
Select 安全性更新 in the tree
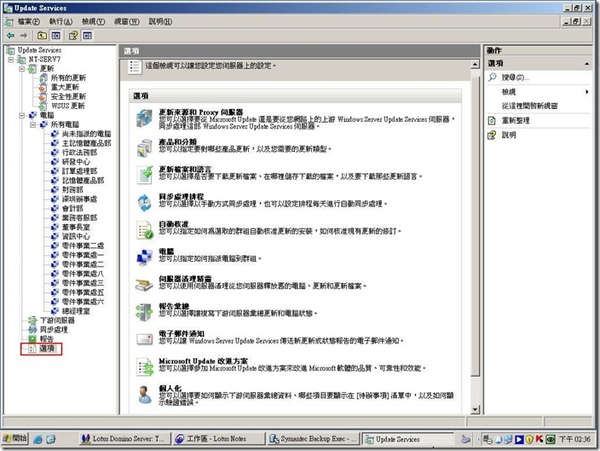pos(68,96)
